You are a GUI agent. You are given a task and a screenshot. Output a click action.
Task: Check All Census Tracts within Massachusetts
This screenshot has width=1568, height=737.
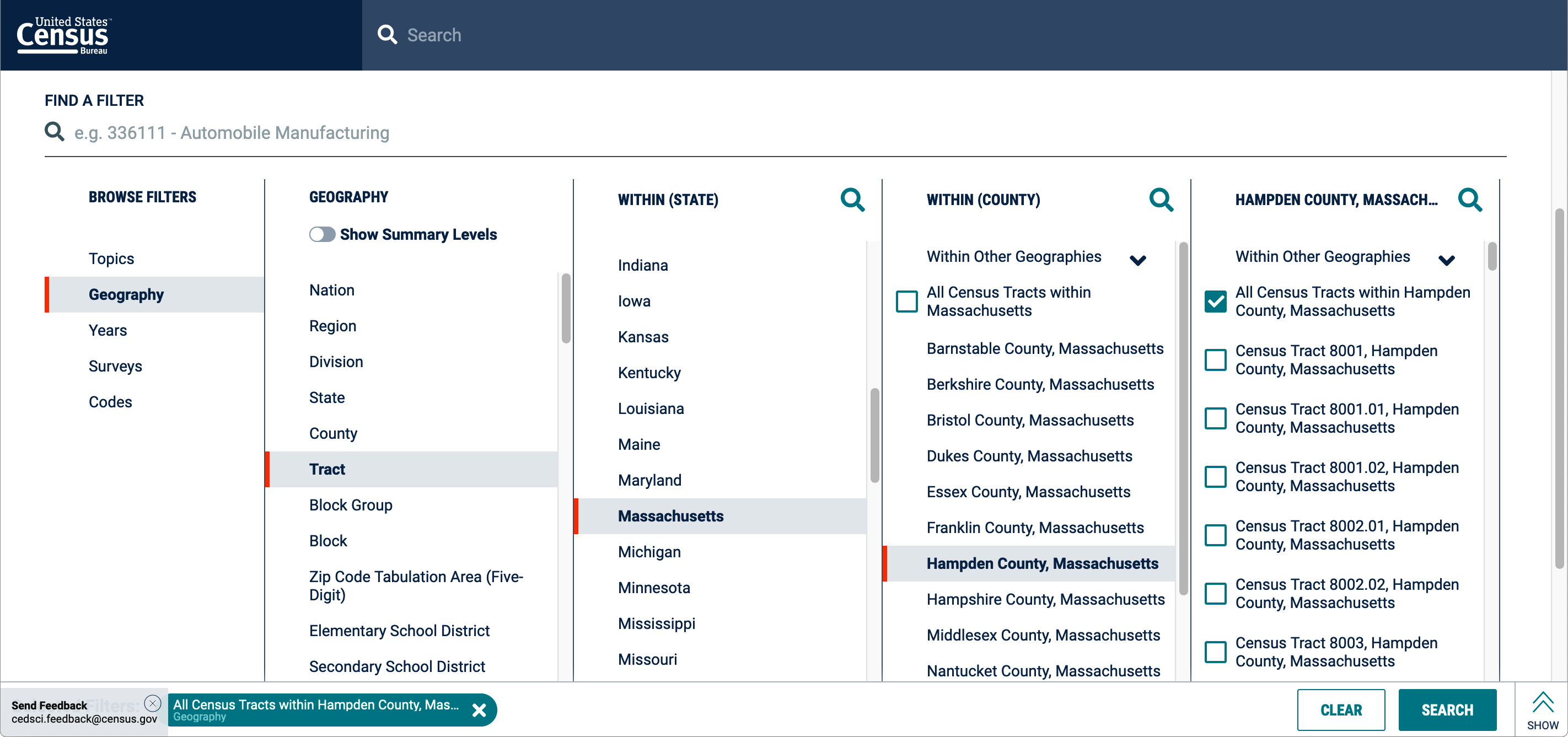pos(906,302)
